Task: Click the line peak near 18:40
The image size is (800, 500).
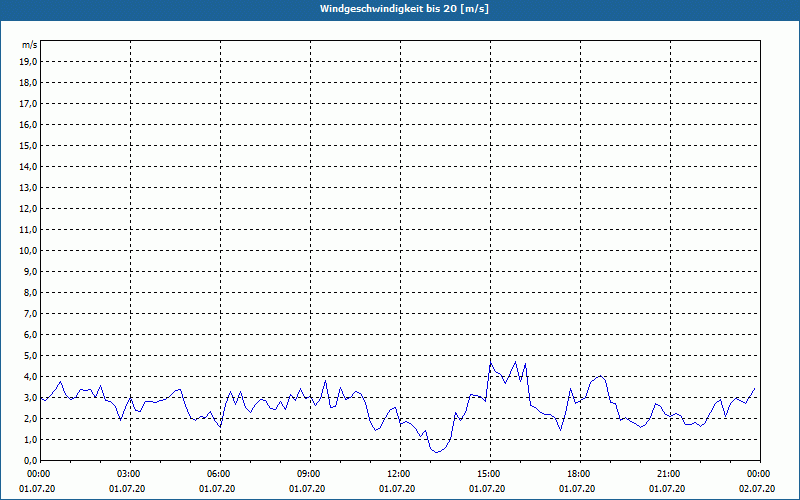Action: point(602,377)
